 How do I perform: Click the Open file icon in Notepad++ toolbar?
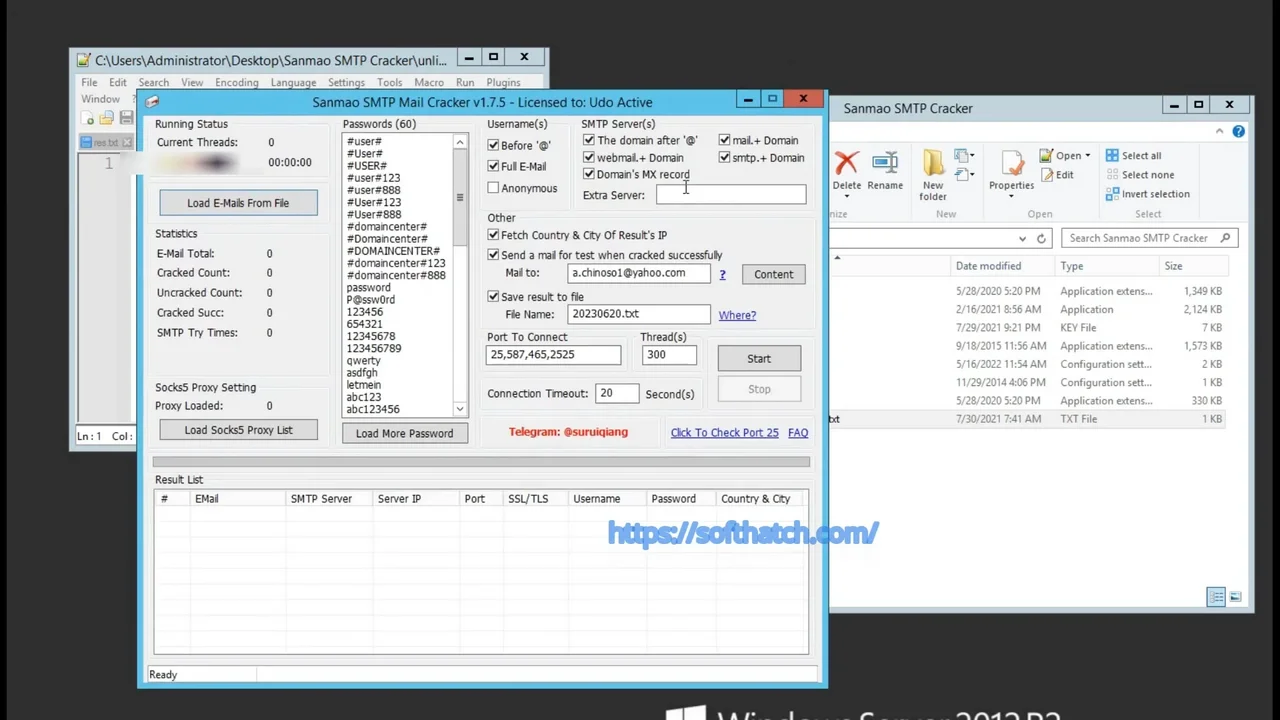pos(108,118)
